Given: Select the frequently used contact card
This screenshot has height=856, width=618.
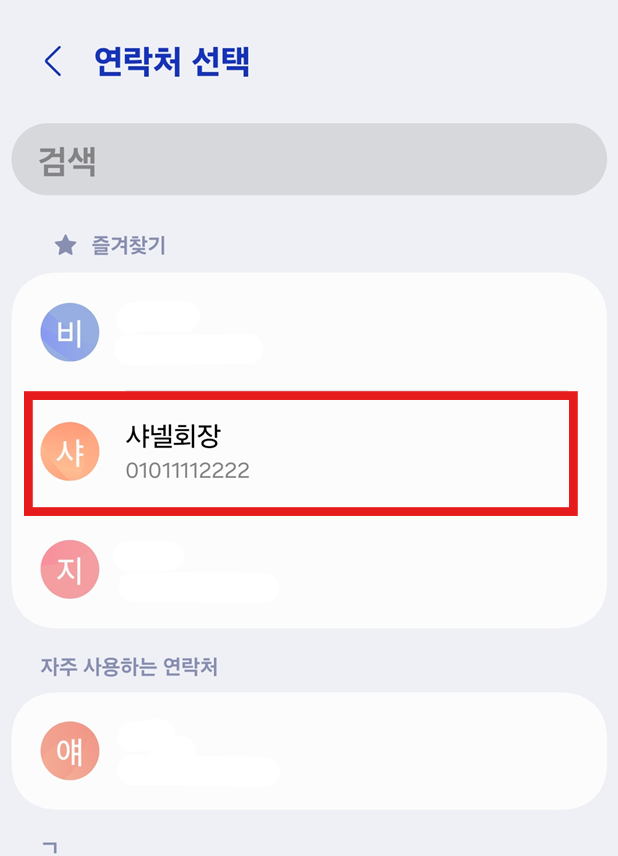Looking at the screenshot, I should (x=300, y=748).
